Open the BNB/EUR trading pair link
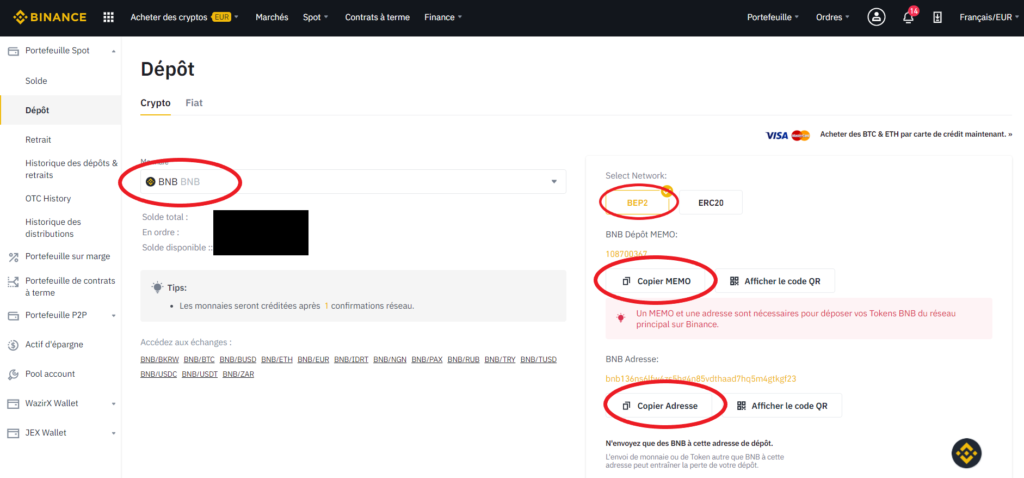Image resolution: width=1024 pixels, height=478 pixels. (x=313, y=360)
